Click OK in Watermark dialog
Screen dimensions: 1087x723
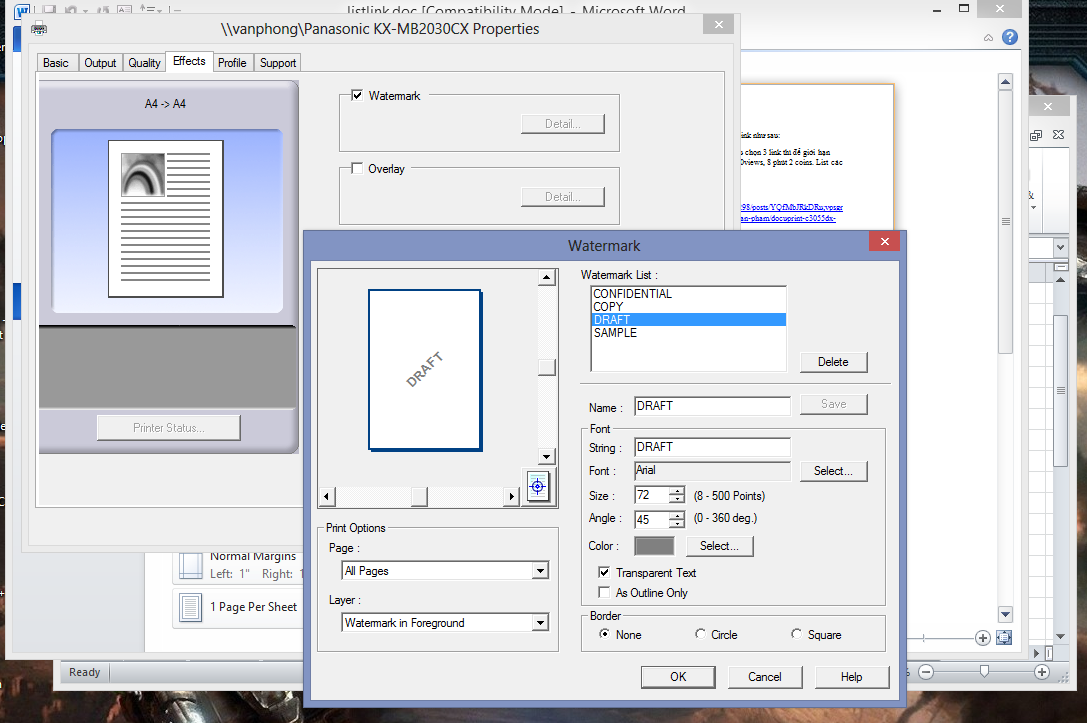[x=678, y=677]
